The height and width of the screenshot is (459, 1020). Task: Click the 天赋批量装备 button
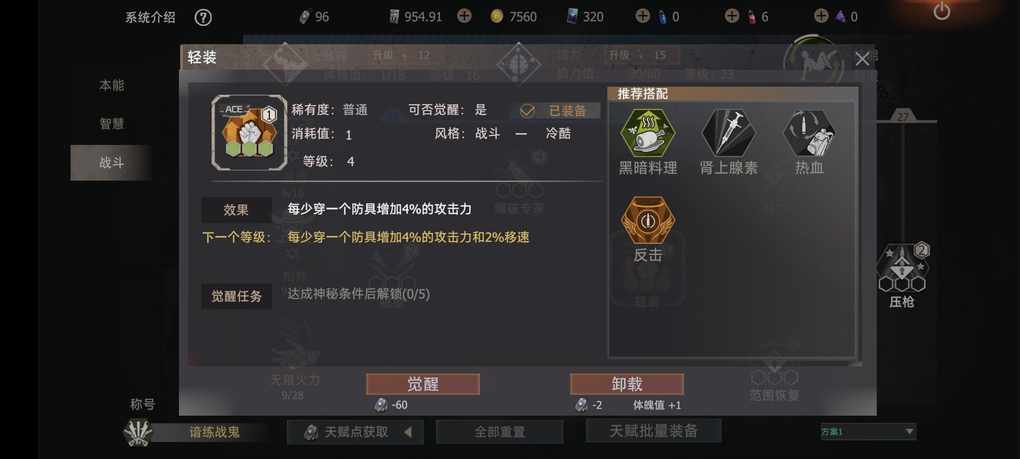pos(654,430)
